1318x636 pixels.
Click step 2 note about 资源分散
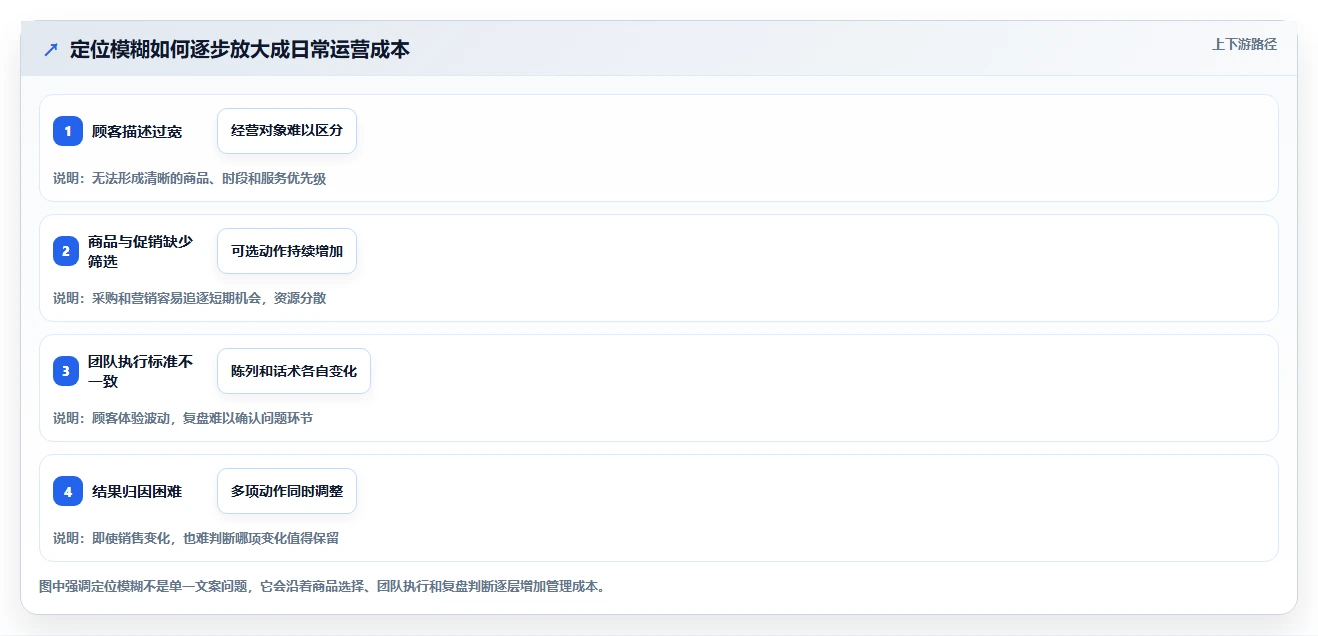point(190,298)
